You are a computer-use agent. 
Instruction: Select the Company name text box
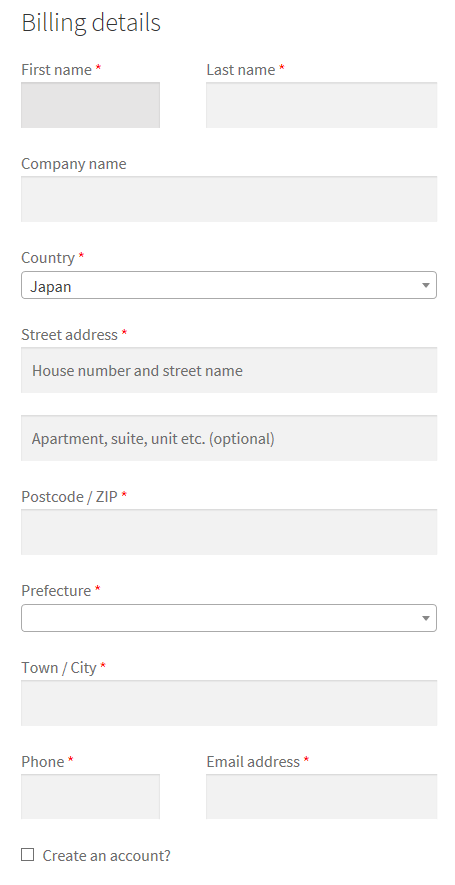[229, 199]
